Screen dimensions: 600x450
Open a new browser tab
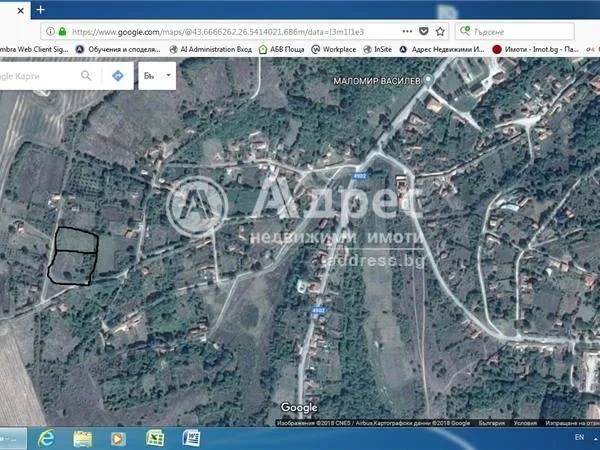(x=41, y=9)
